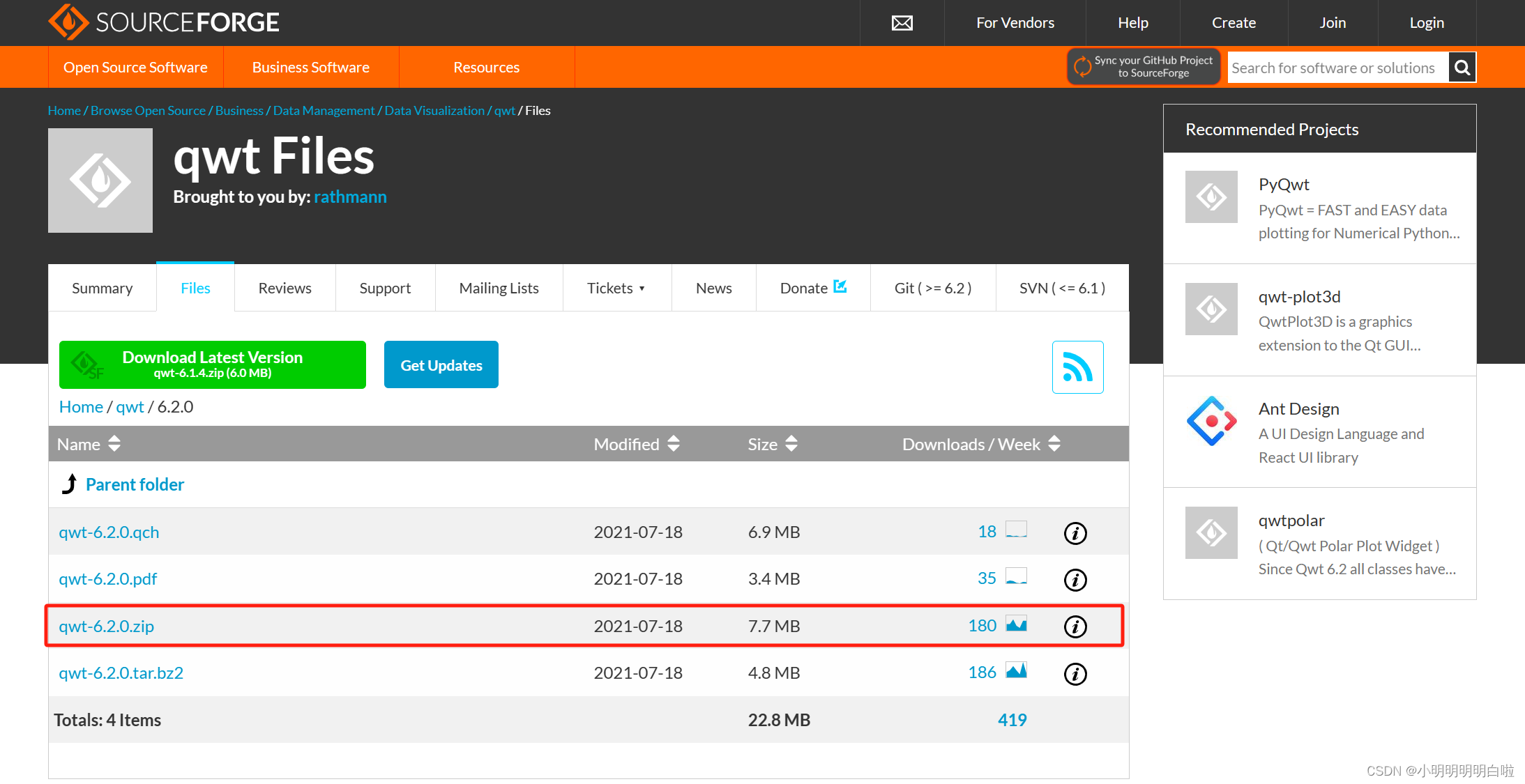Image resolution: width=1525 pixels, height=784 pixels.
Task: Click download stats chart for qwt-6.2.0.pdf
Action: point(1016,577)
